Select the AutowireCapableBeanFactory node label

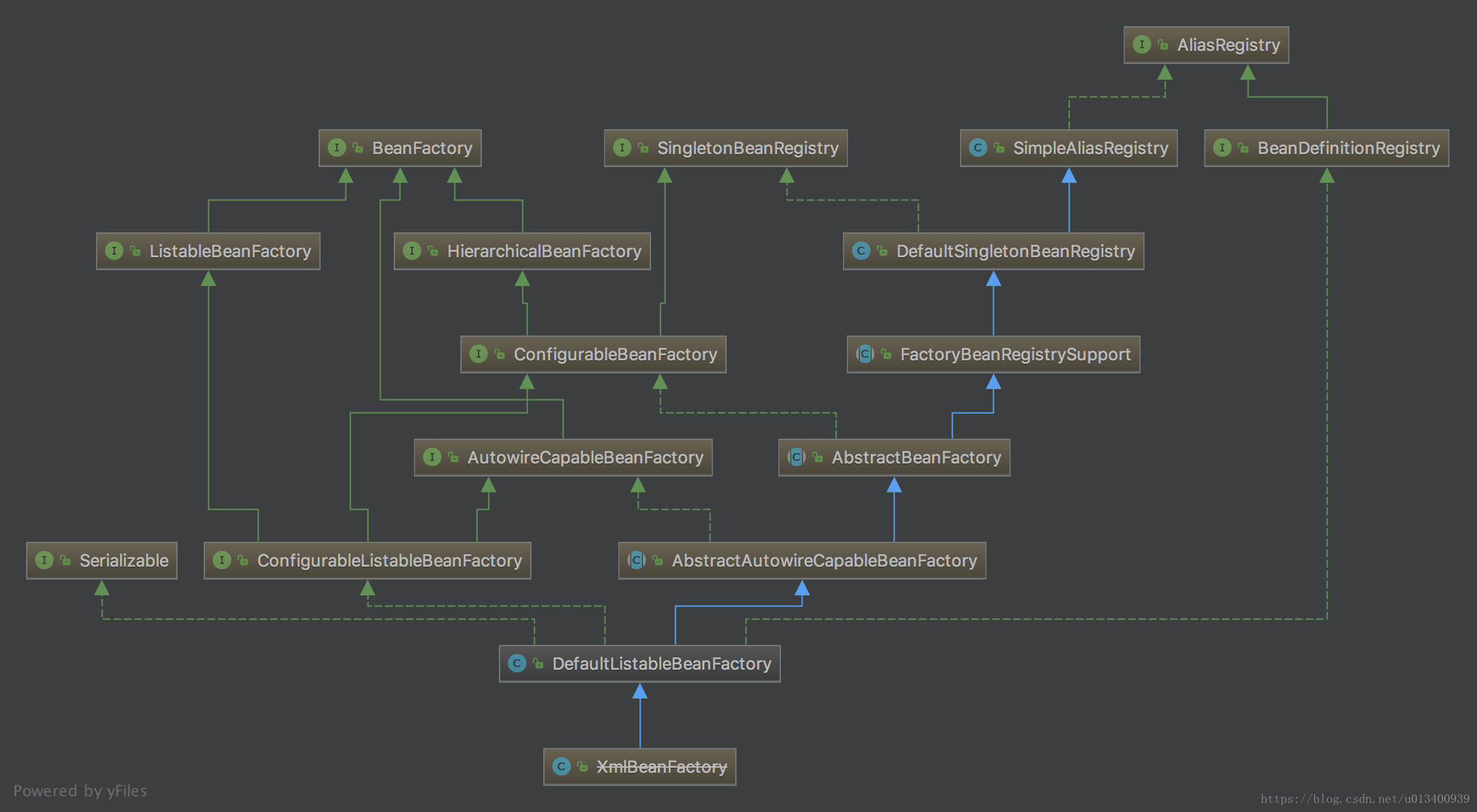click(x=585, y=458)
